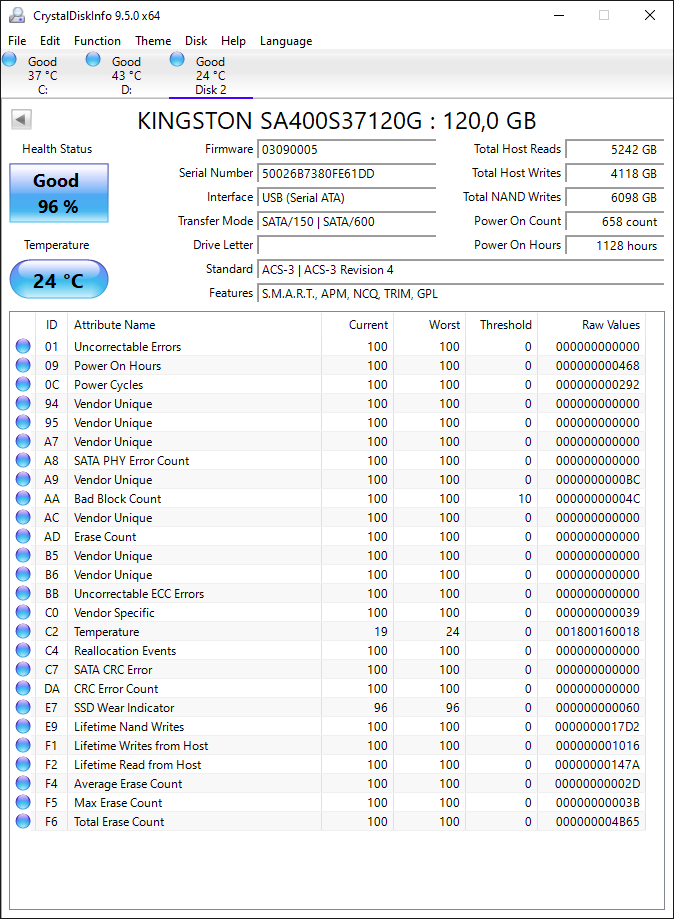674x919 pixels.
Task: Click the Good 96 % health status button
Action: click(x=59, y=193)
